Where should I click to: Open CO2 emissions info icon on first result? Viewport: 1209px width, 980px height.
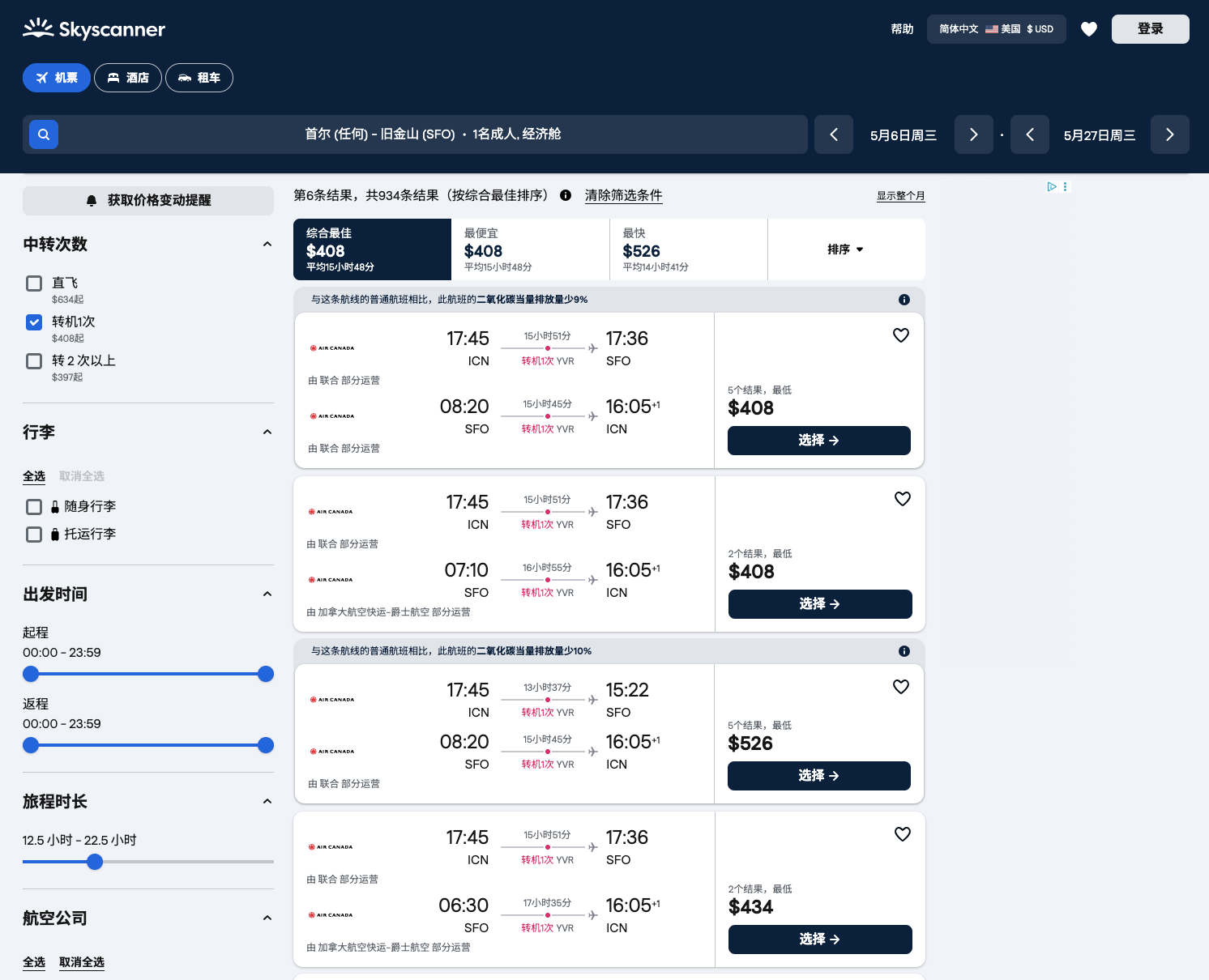click(x=904, y=300)
